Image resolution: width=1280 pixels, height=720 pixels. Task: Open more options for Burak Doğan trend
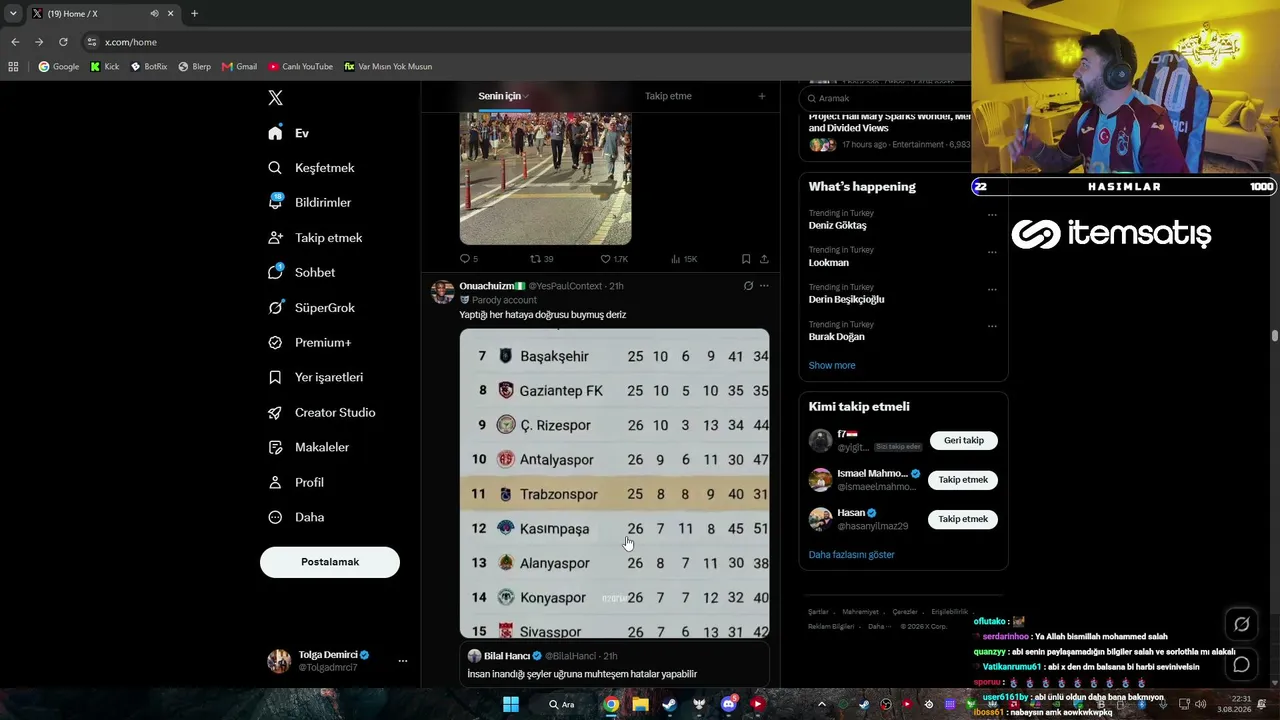pyautogui.click(x=992, y=326)
